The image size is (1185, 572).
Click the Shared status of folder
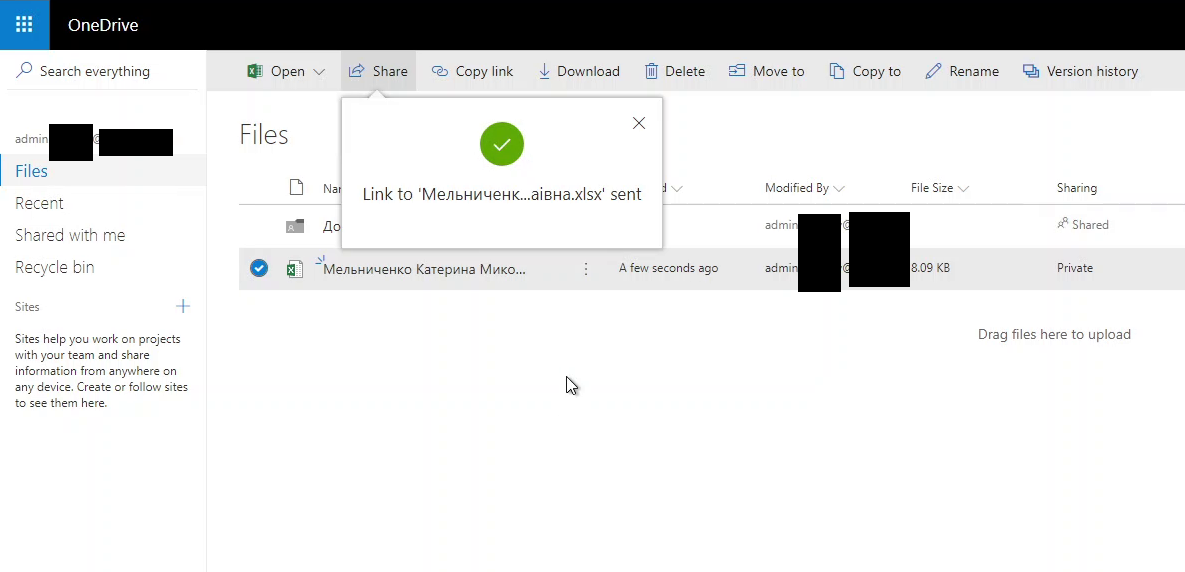click(x=1082, y=224)
